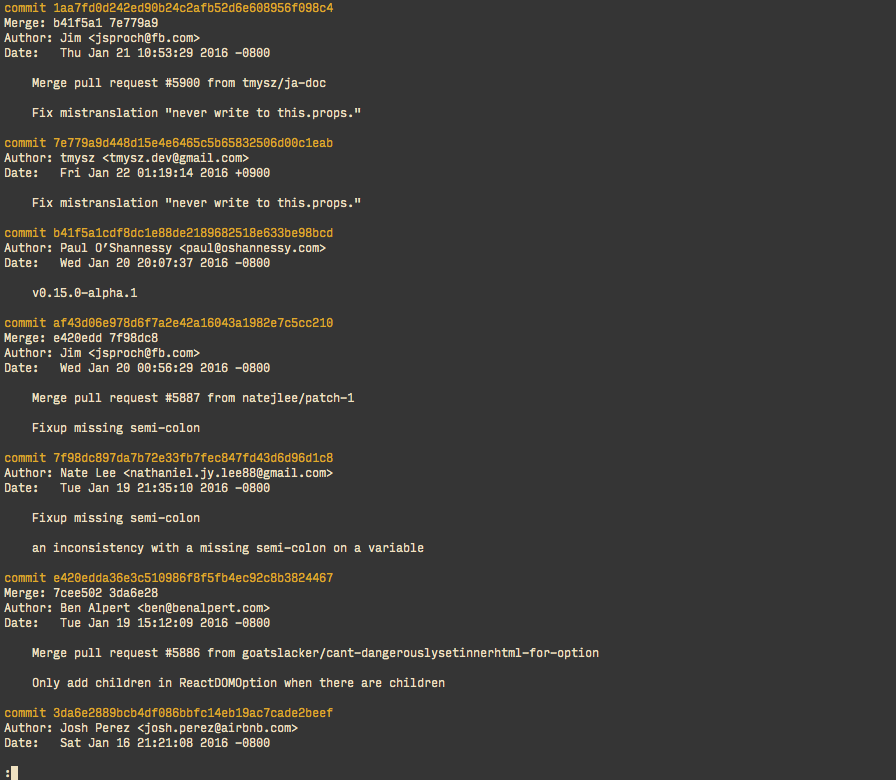This screenshot has height=780, width=896.
Task: Click commit hash 3da6e2889bcb4df086bbfc14eb19ac7cade2beef
Action: [193, 713]
